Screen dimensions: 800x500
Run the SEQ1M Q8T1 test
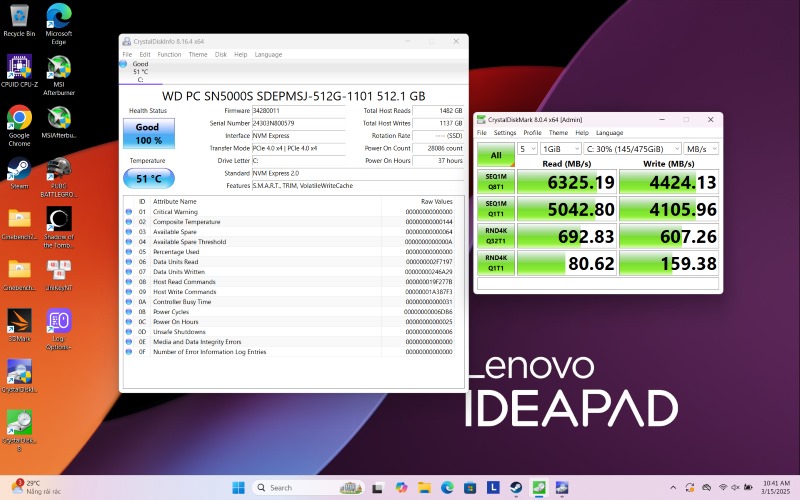click(496, 182)
